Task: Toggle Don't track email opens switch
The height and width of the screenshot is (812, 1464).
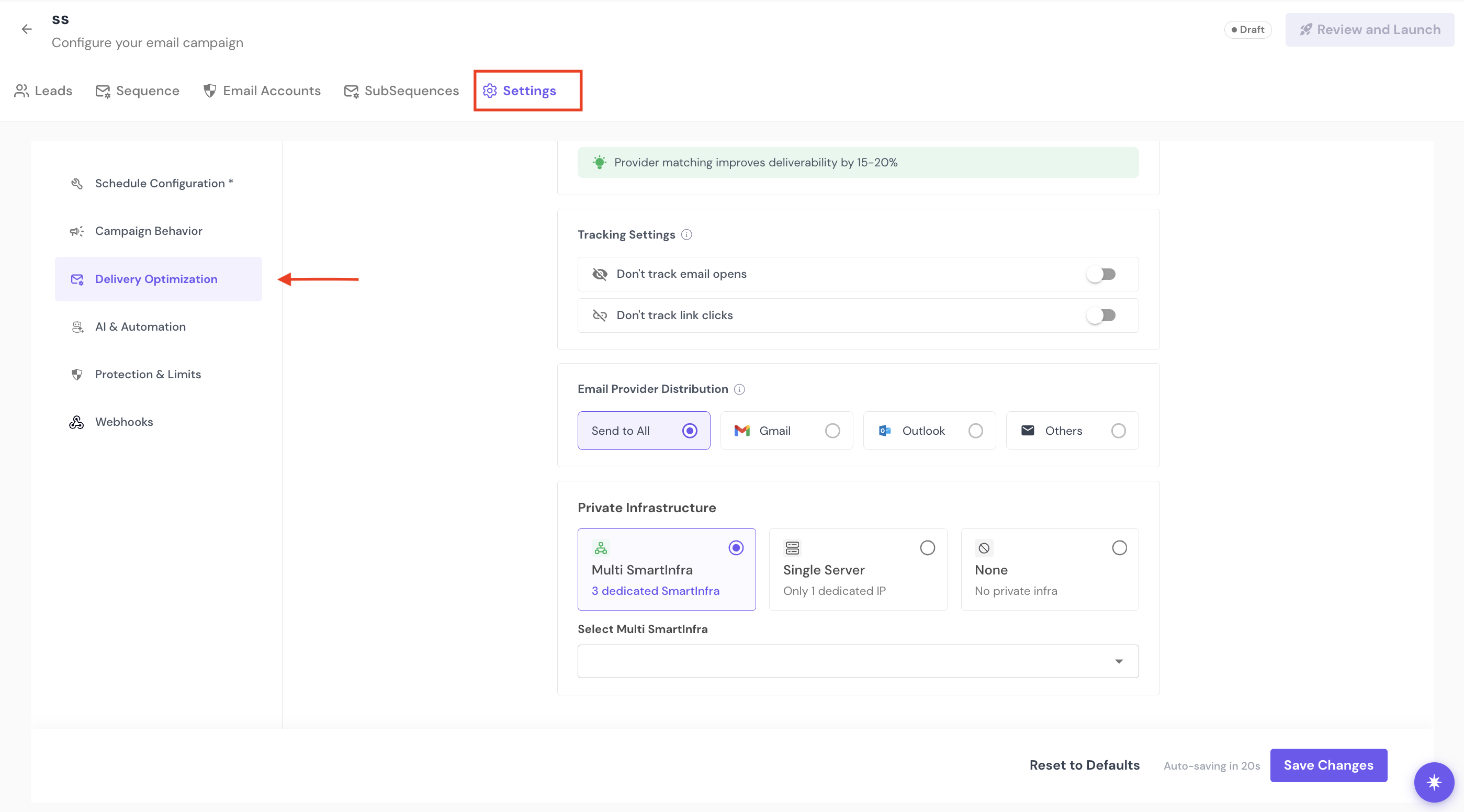Action: (1101, 274)
